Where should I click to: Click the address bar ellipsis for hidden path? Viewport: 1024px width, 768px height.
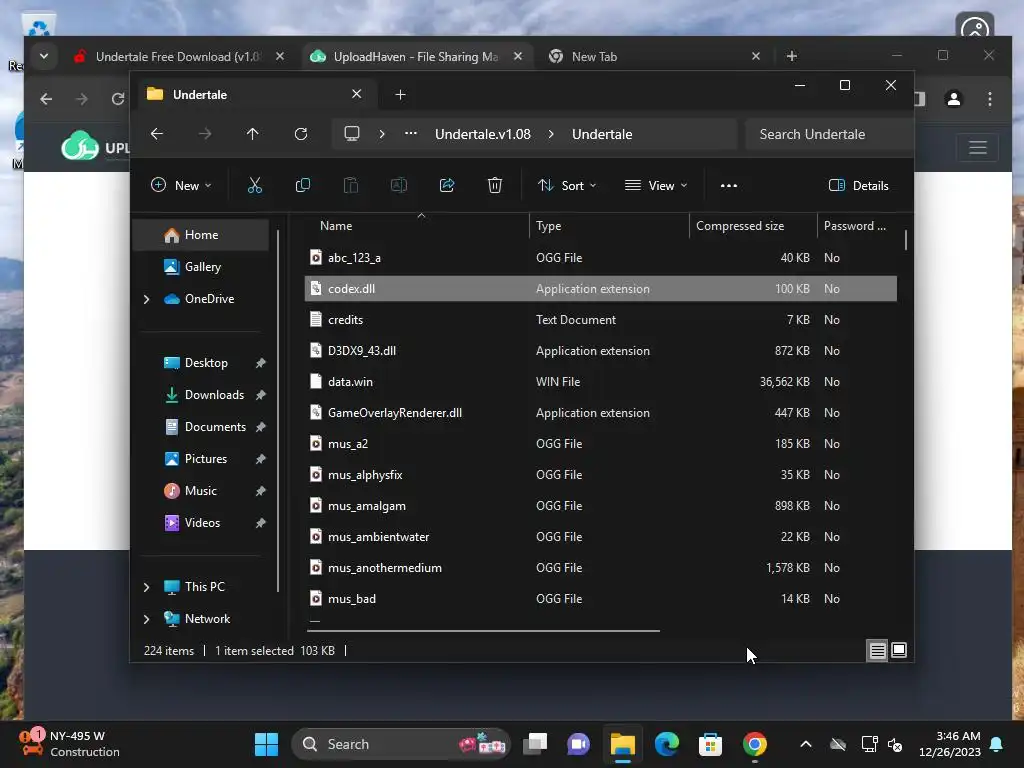(x=411, y=134)
